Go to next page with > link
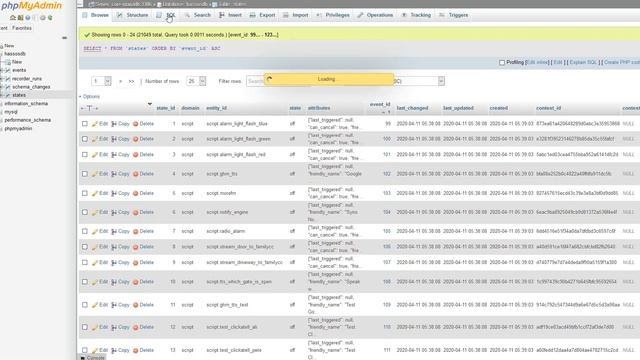 pos(120,81)
